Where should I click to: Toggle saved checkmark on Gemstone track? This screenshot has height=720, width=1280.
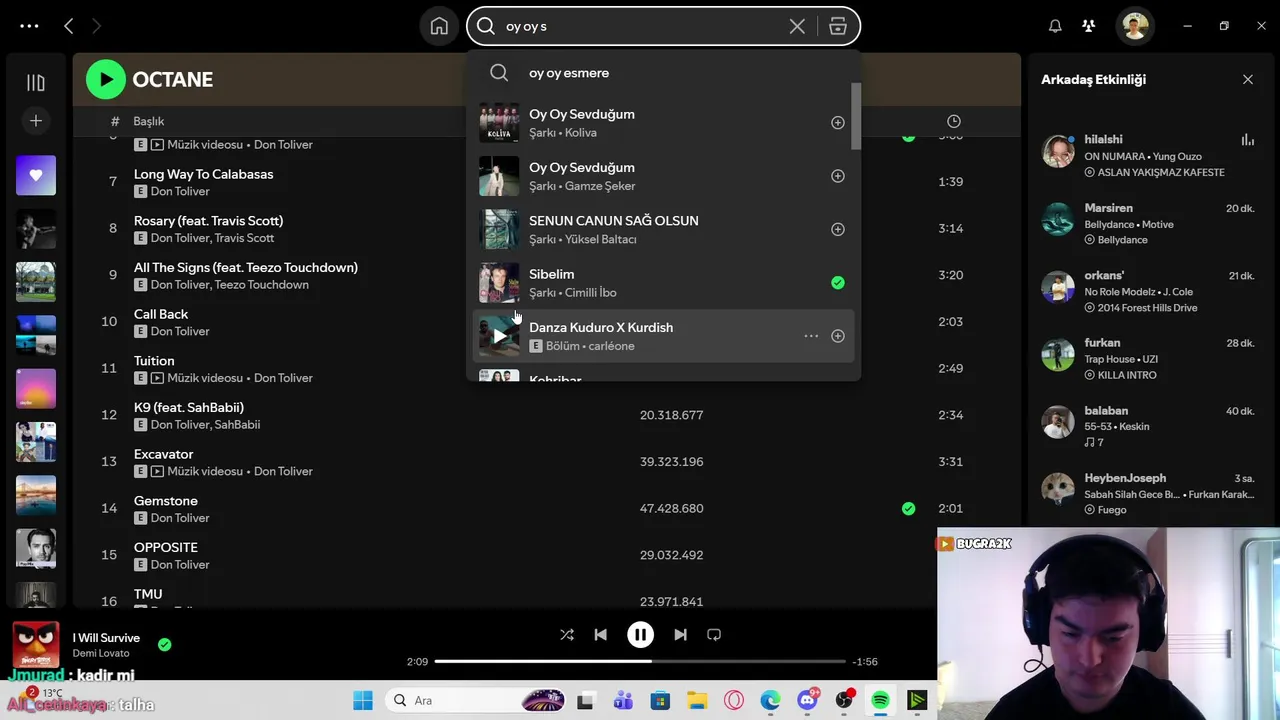[x=908, y=509]
